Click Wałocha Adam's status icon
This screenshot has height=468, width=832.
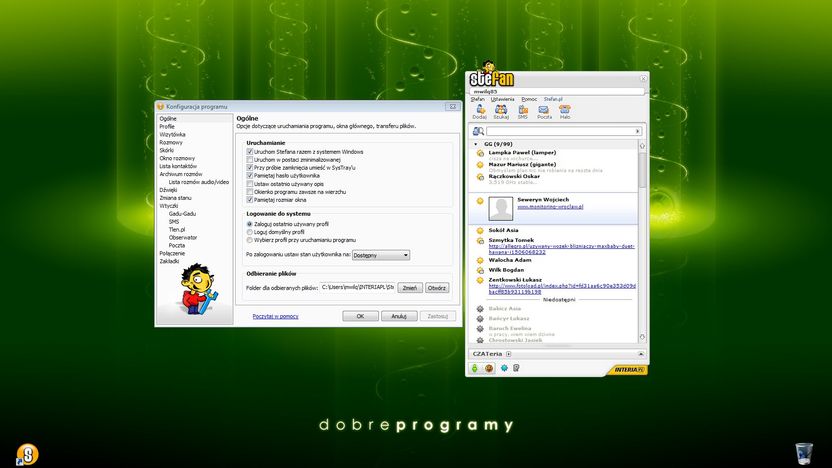(x=480, y=261)
